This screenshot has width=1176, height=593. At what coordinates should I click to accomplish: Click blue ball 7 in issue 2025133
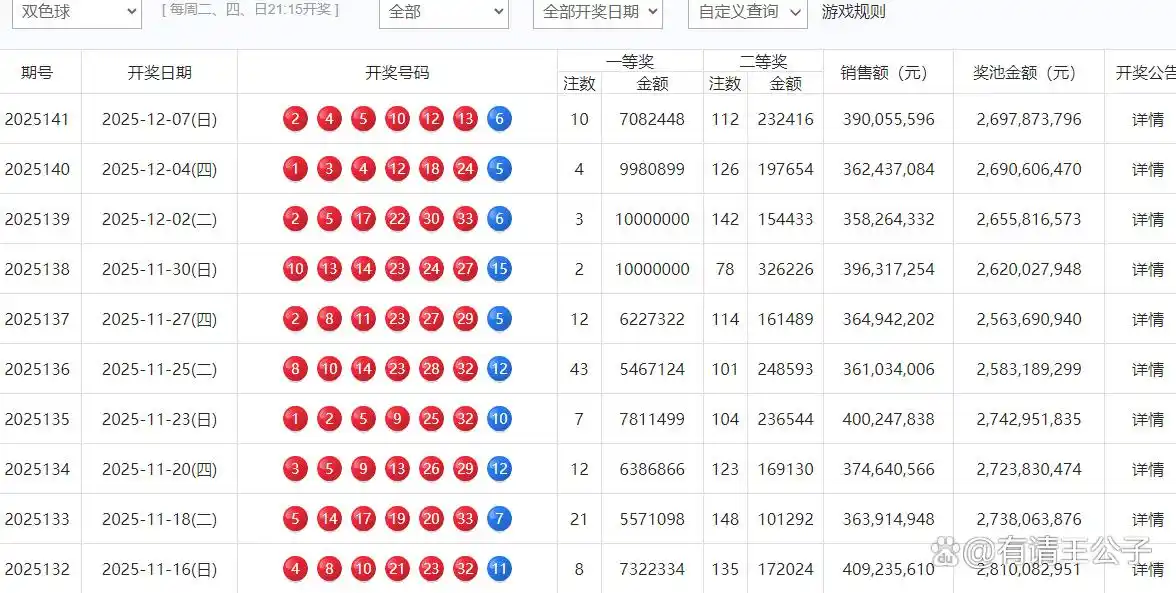coord(499,519)
